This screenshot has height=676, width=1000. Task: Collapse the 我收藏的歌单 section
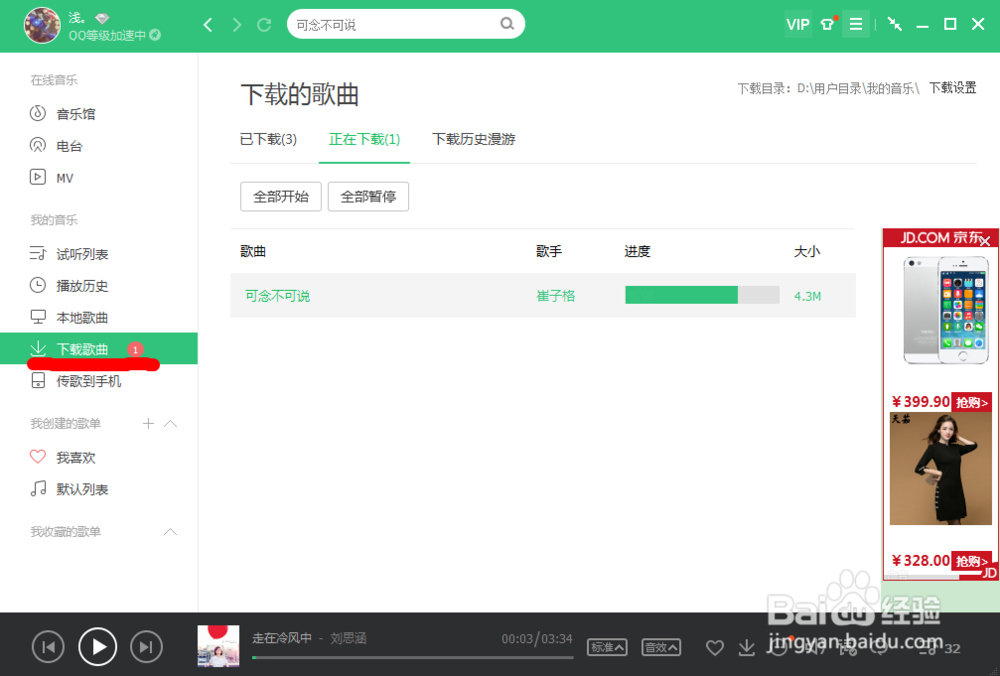coord(170,532)
